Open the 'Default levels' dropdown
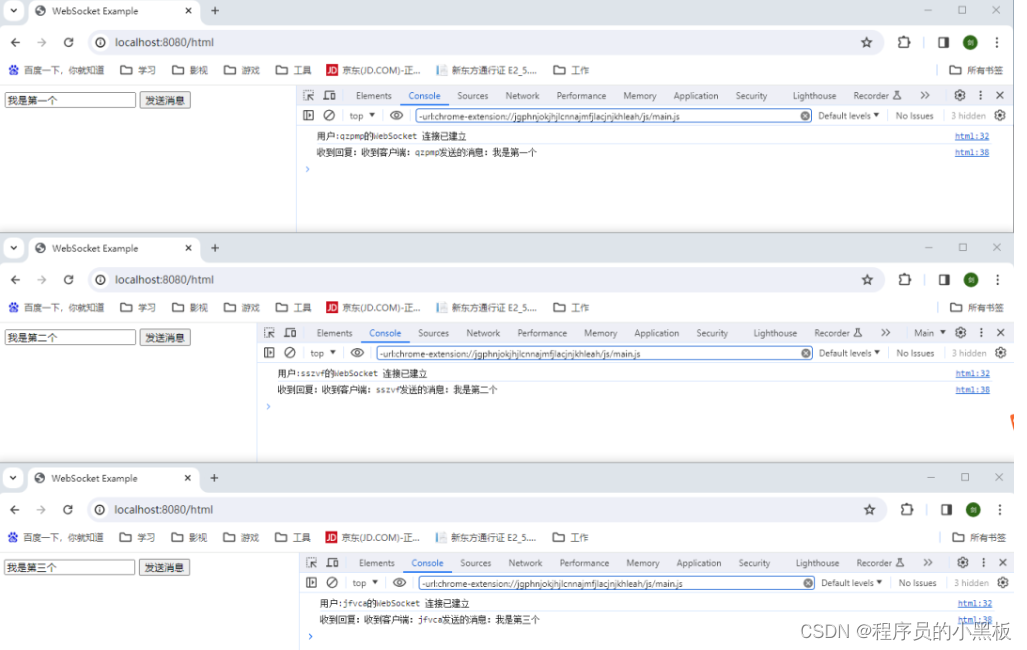This screenshot has width=1027, height=650. 849,115
